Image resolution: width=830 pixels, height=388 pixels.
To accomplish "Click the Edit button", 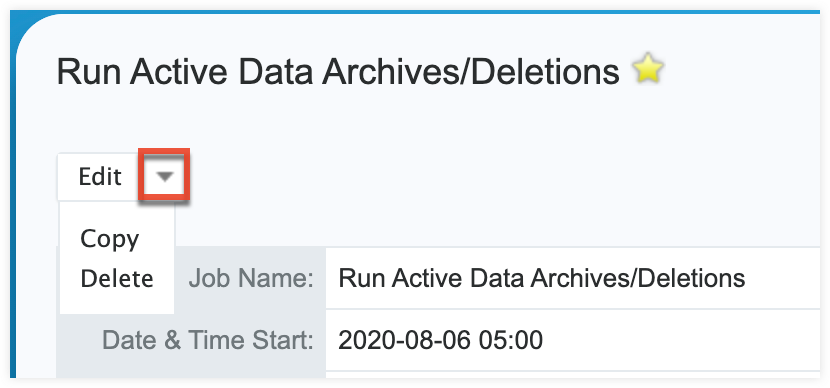I will point(100,177).
